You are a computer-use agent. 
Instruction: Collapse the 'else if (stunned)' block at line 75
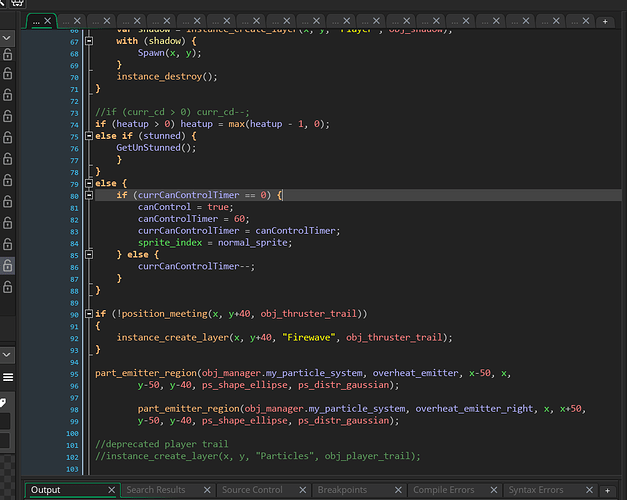coord(89,136)
